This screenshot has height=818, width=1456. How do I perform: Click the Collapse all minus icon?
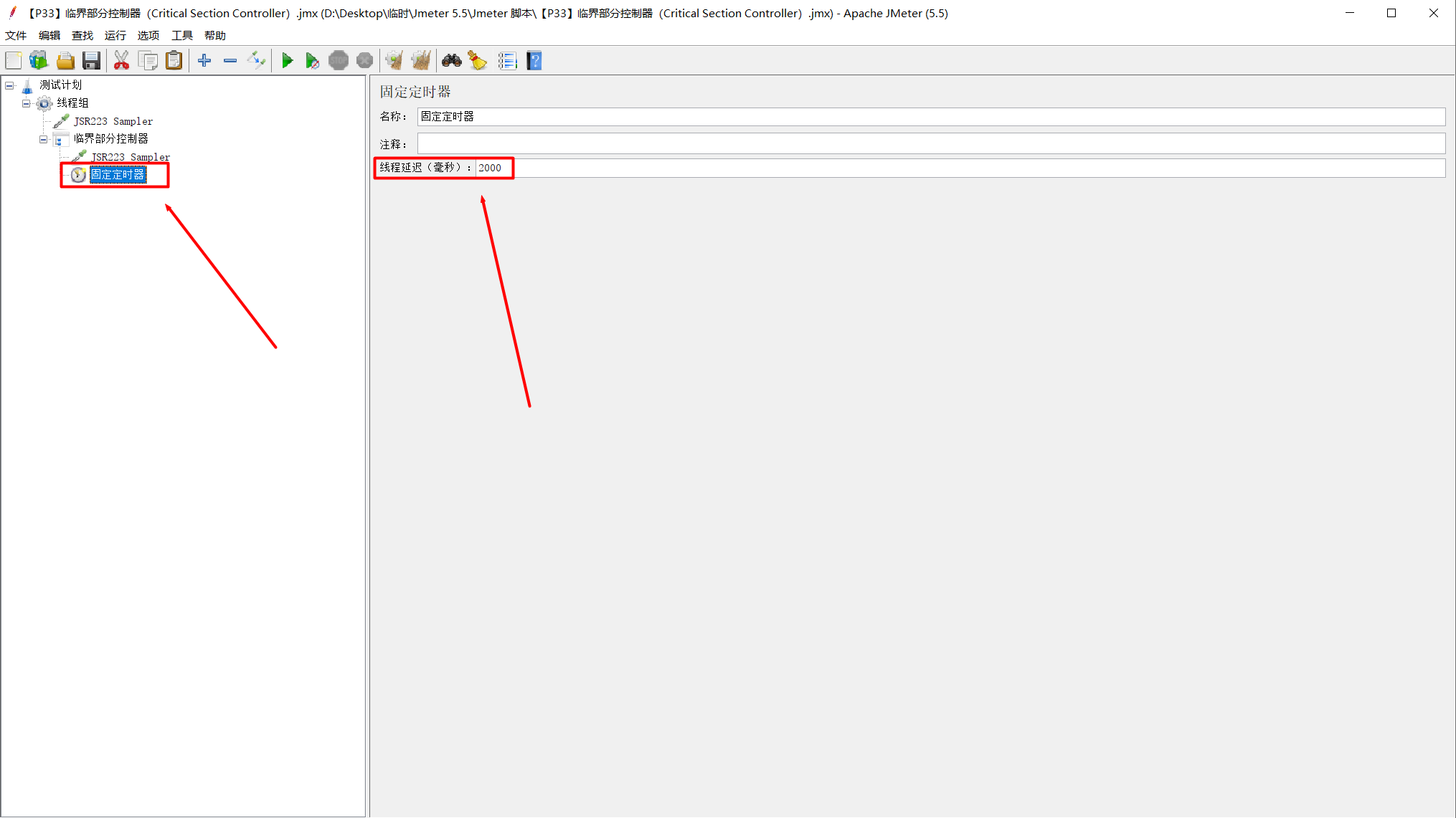point(230,61)
